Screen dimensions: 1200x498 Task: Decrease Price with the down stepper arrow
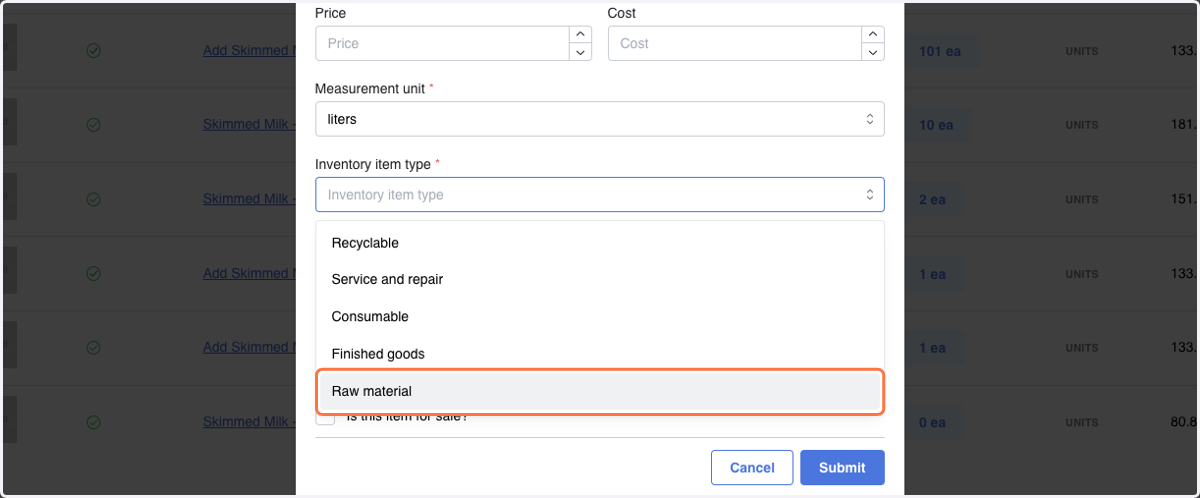tap(580, 53)
